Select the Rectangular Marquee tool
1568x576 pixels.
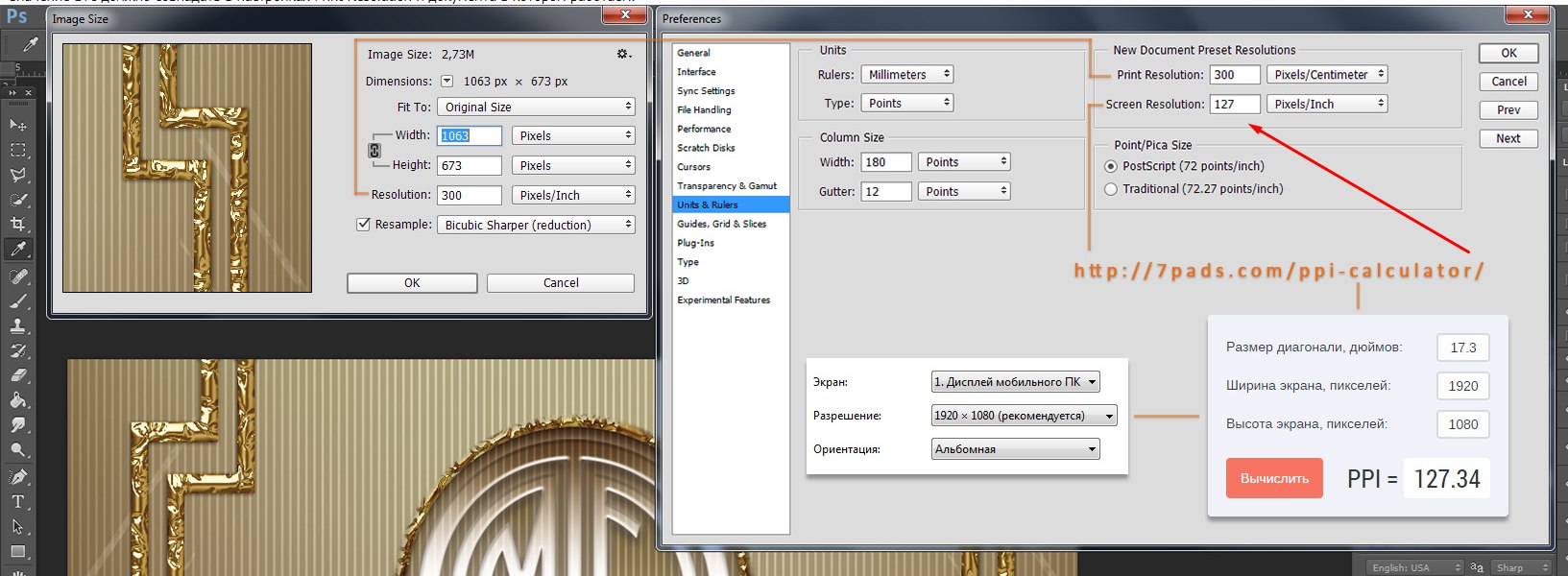(17, 150)
